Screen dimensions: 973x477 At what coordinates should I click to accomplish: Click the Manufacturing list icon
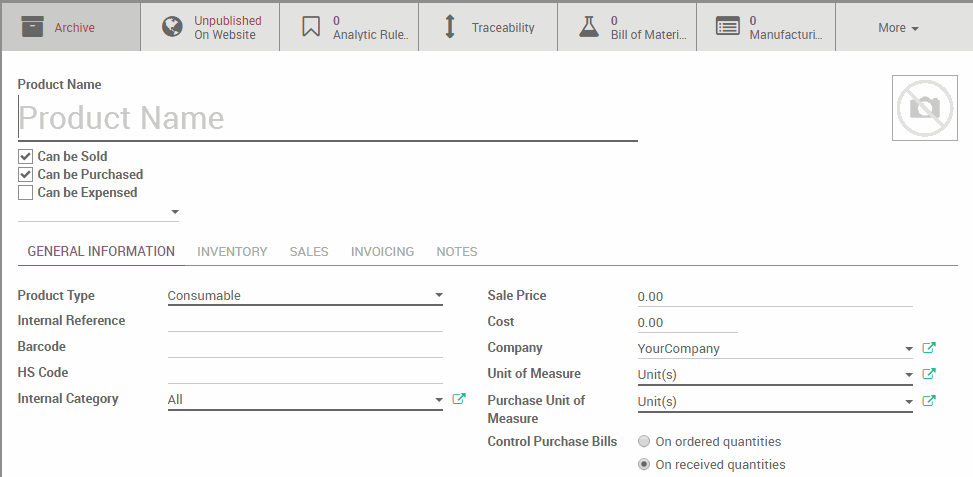coord(728,27)
